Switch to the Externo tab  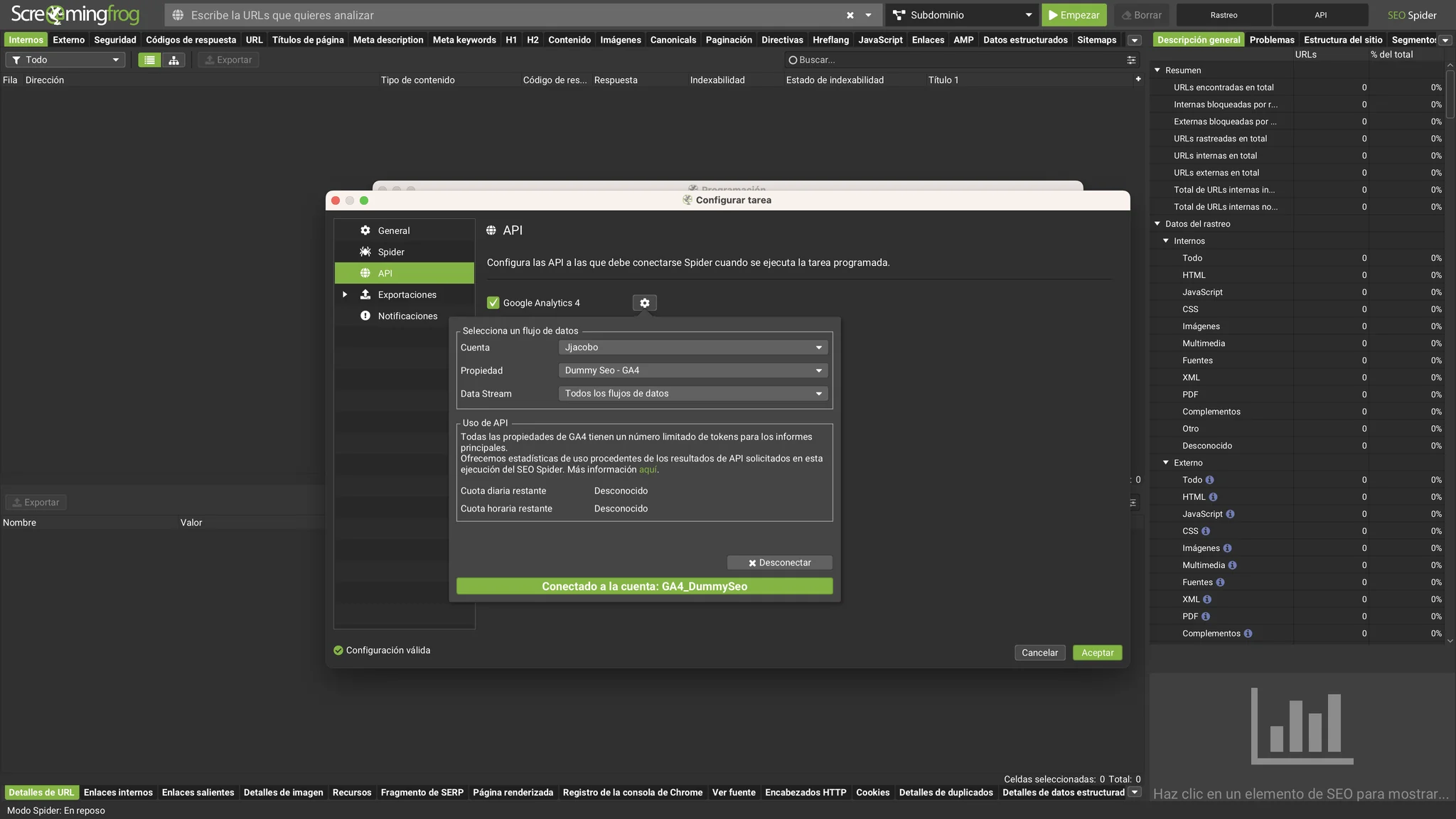[x=68, y=40]
